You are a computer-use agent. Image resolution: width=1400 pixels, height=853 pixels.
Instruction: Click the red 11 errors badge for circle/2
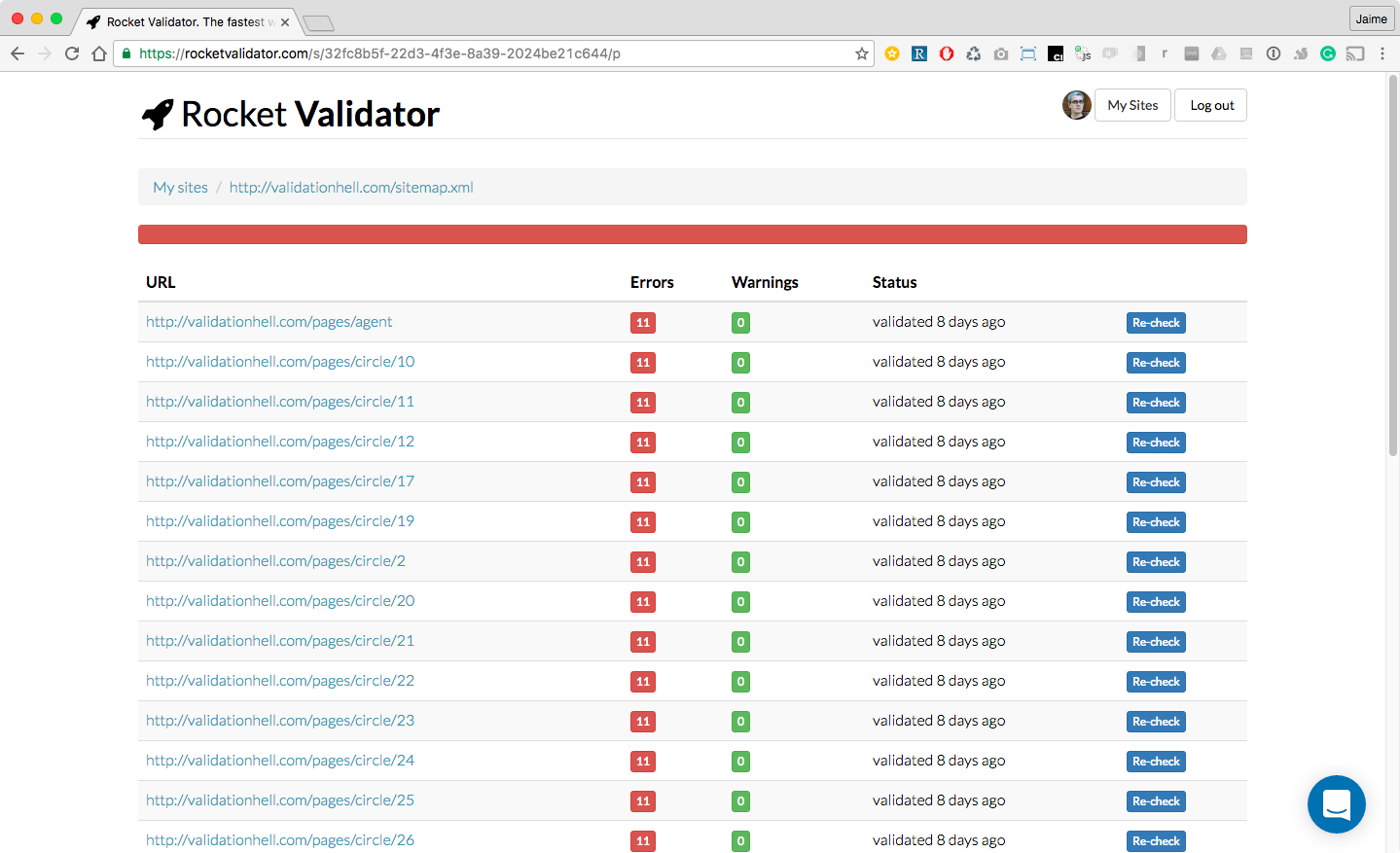tap(643, 562)
